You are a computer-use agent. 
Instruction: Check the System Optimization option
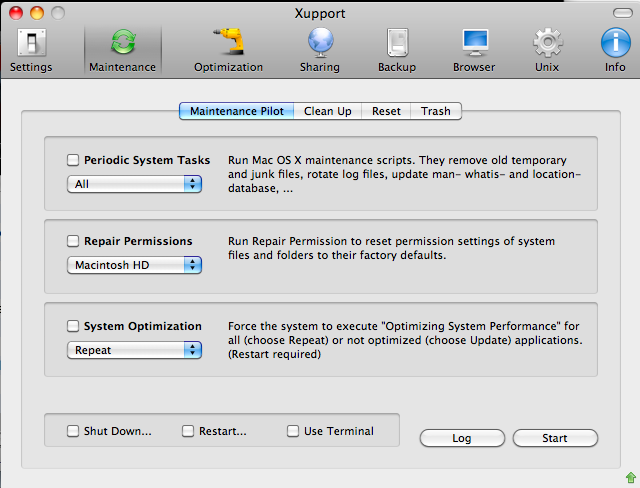73,326
